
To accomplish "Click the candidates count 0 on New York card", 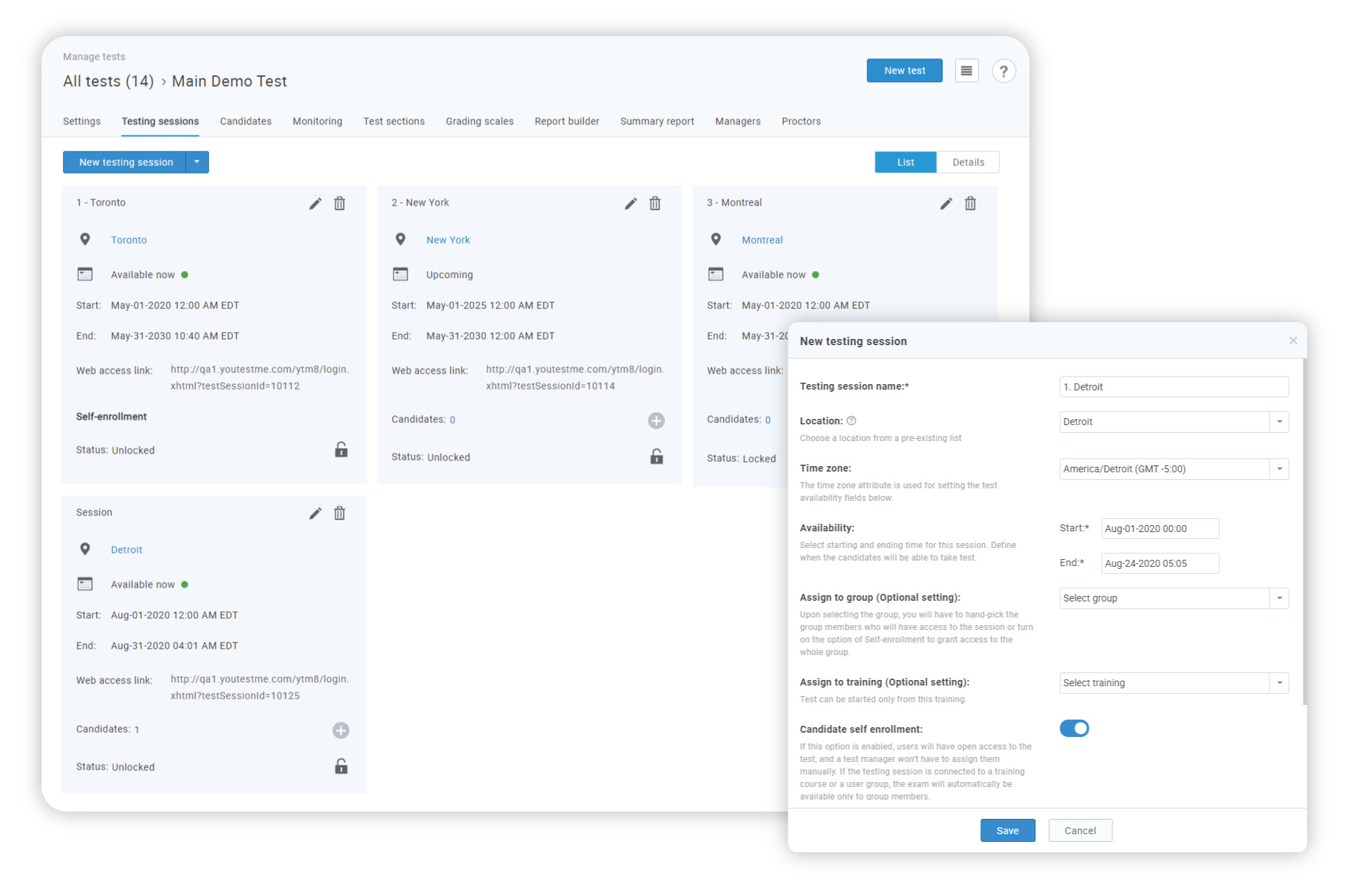I will click(x=452, y=420).
